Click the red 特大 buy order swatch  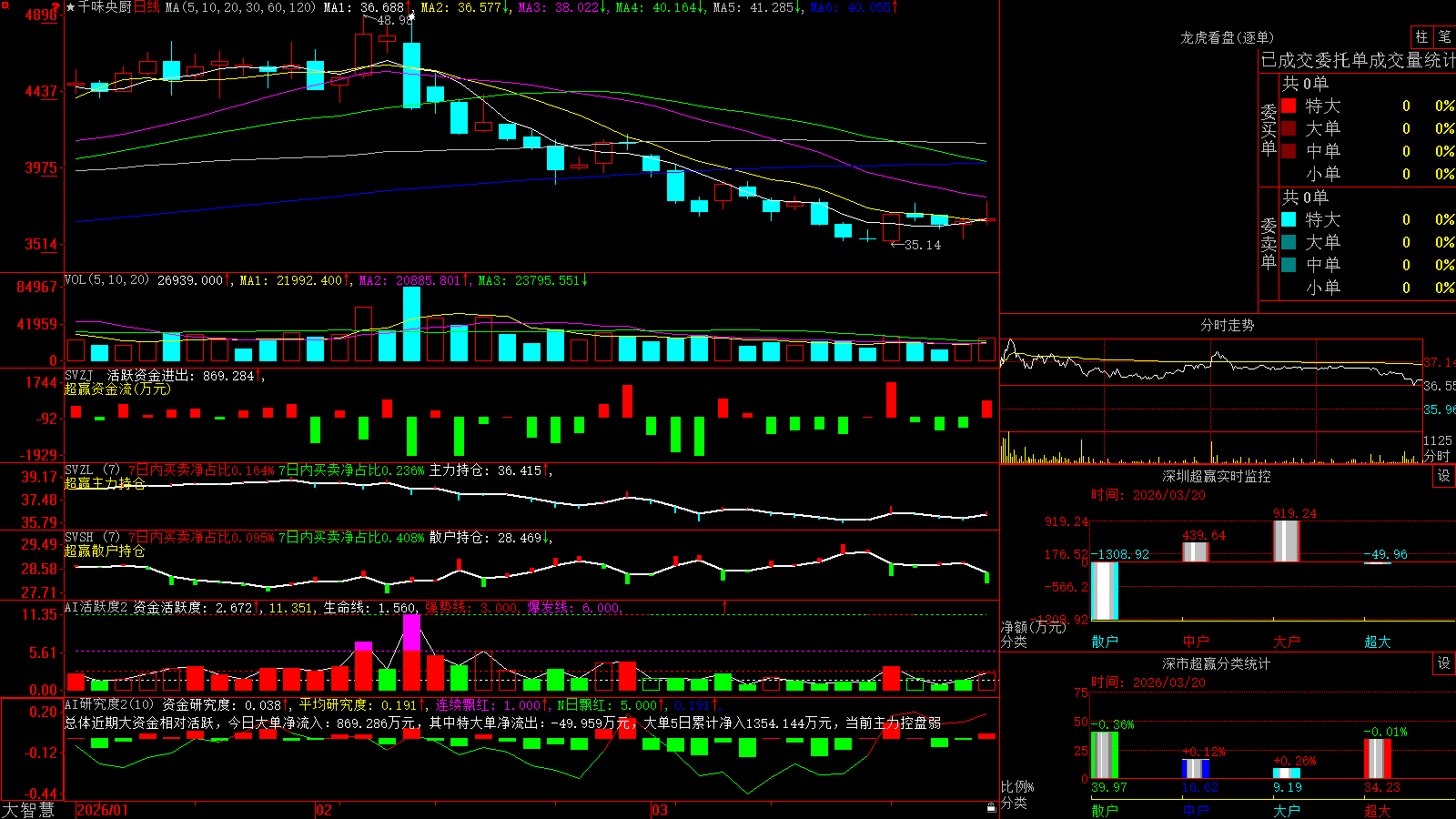[x=1289, y=106]
